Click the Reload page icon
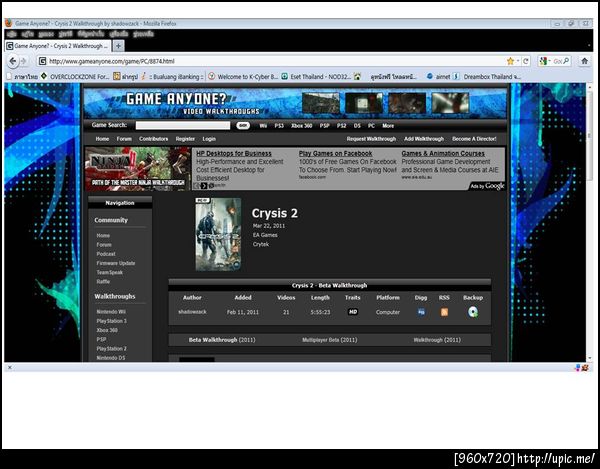Image resolution: width=600 pixels, height=469 pixels. [526, 61]
